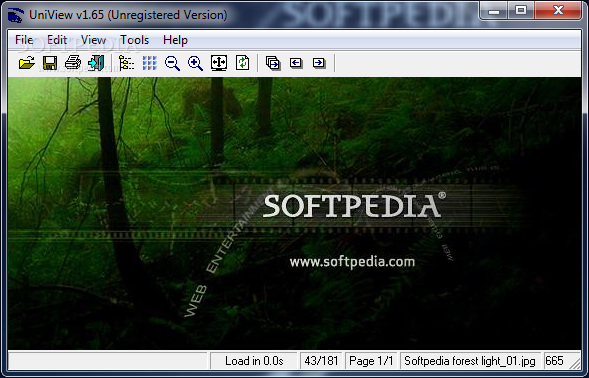Zoom in with the plus magnifier
The width and height of the screenshot is (589, 378).
tap(195, 63)
